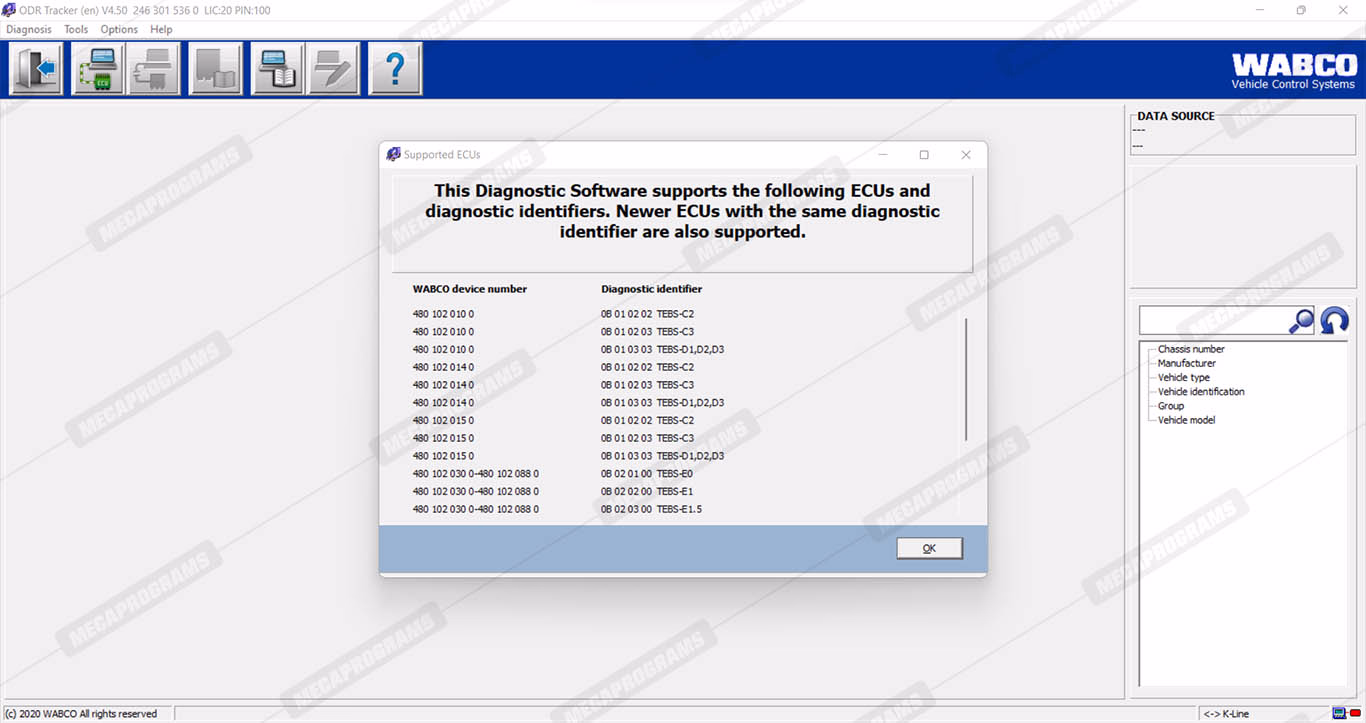Viewport: 1366px width, 723px height.
Task: Close the Supported ECUs dialog
Action: pos(965,155)
